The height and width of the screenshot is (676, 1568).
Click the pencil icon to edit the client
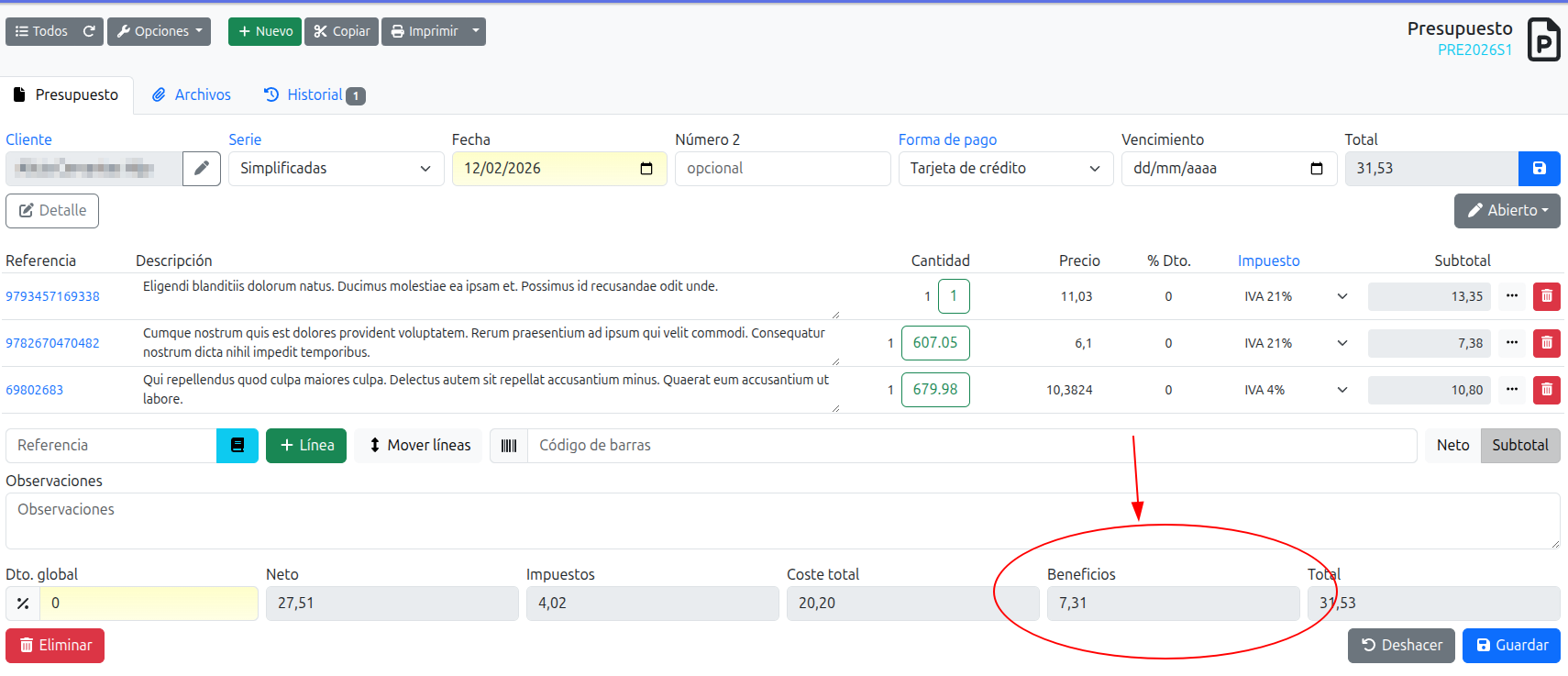pyautogui.click(x=202, y=169)
